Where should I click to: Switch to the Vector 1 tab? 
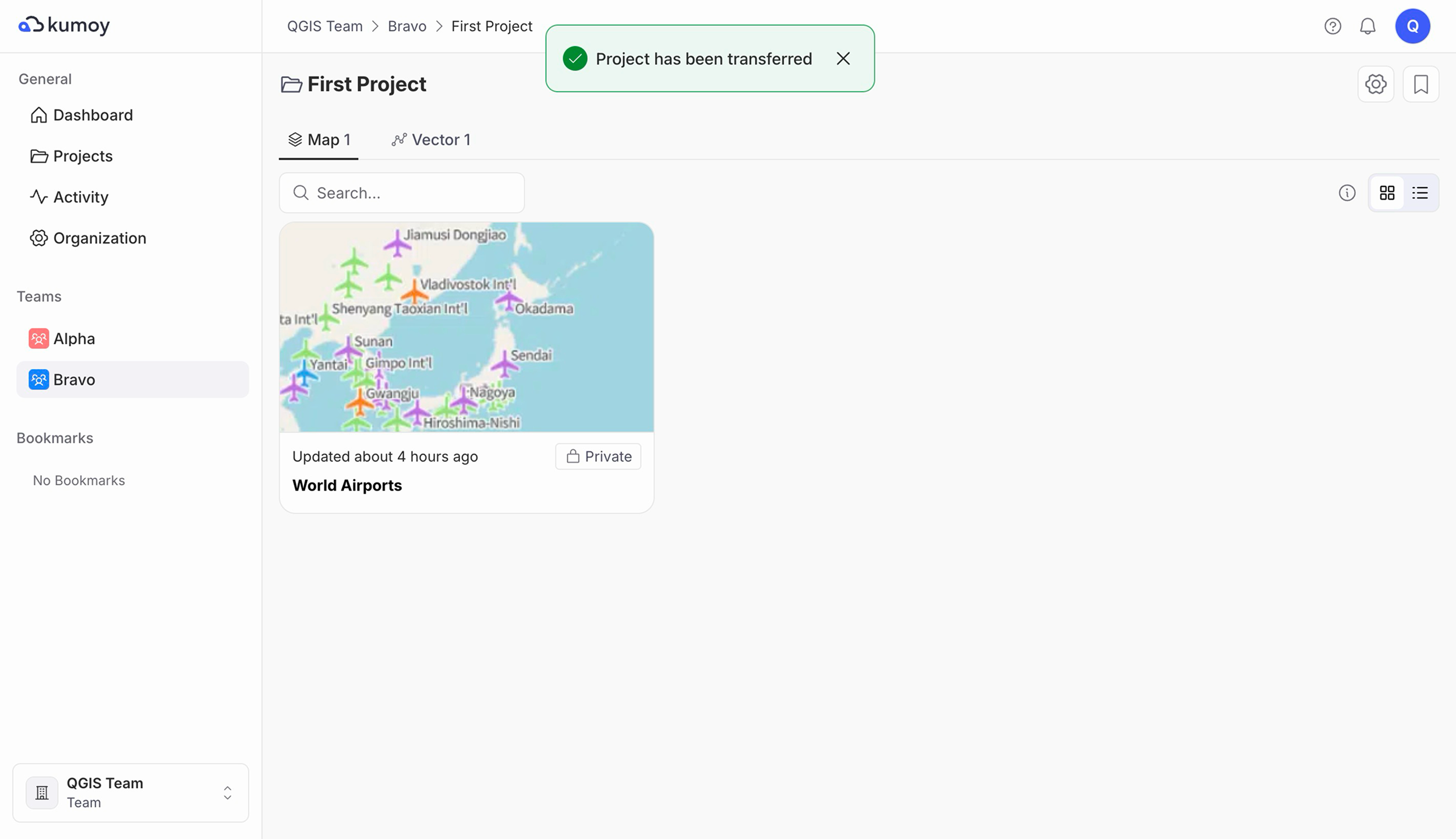click(431, 140)
